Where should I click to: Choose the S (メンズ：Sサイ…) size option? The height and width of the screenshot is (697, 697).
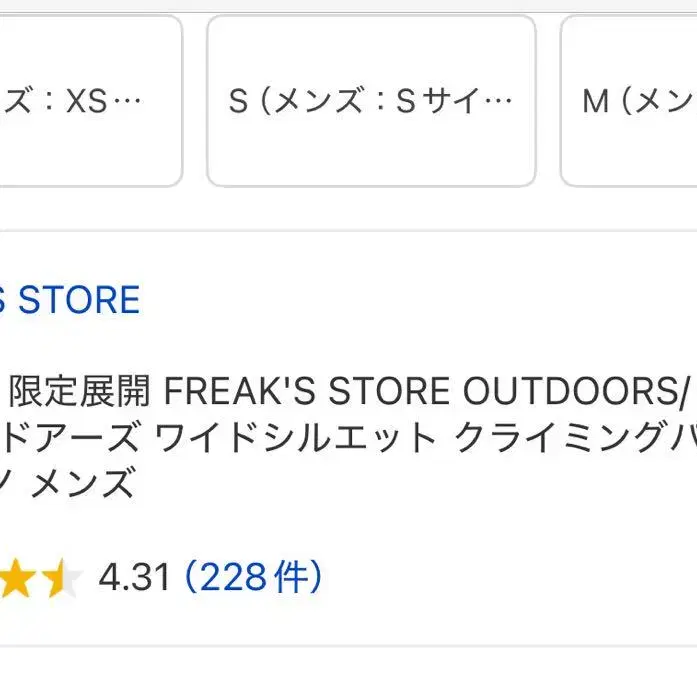coord(370,101)
